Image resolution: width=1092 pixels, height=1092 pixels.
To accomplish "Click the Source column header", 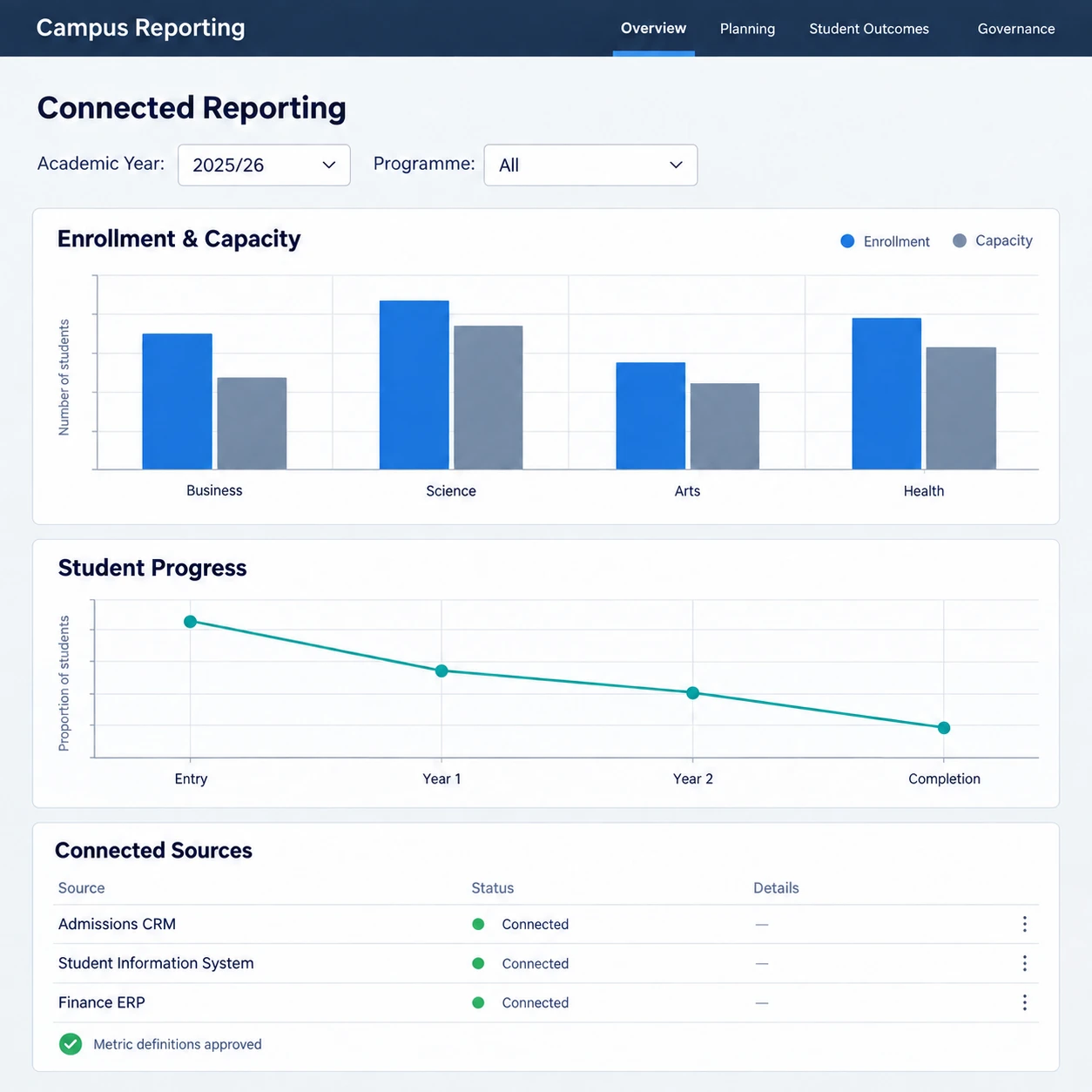I will [81, 887].
